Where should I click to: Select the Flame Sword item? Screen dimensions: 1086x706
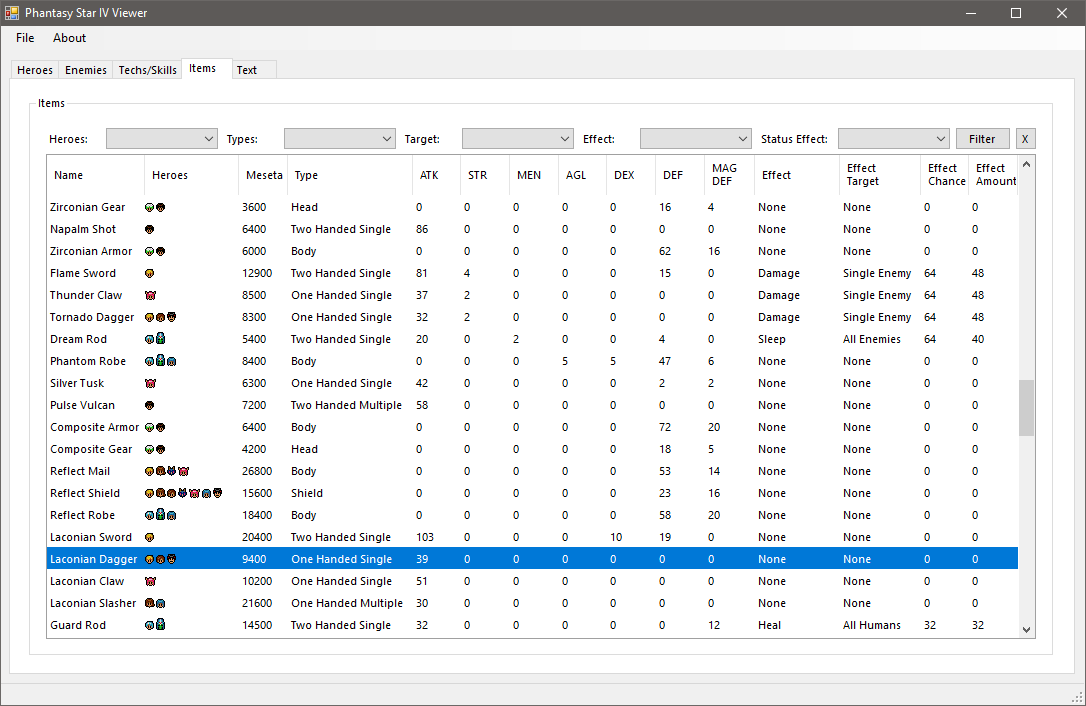coord(532,274)
